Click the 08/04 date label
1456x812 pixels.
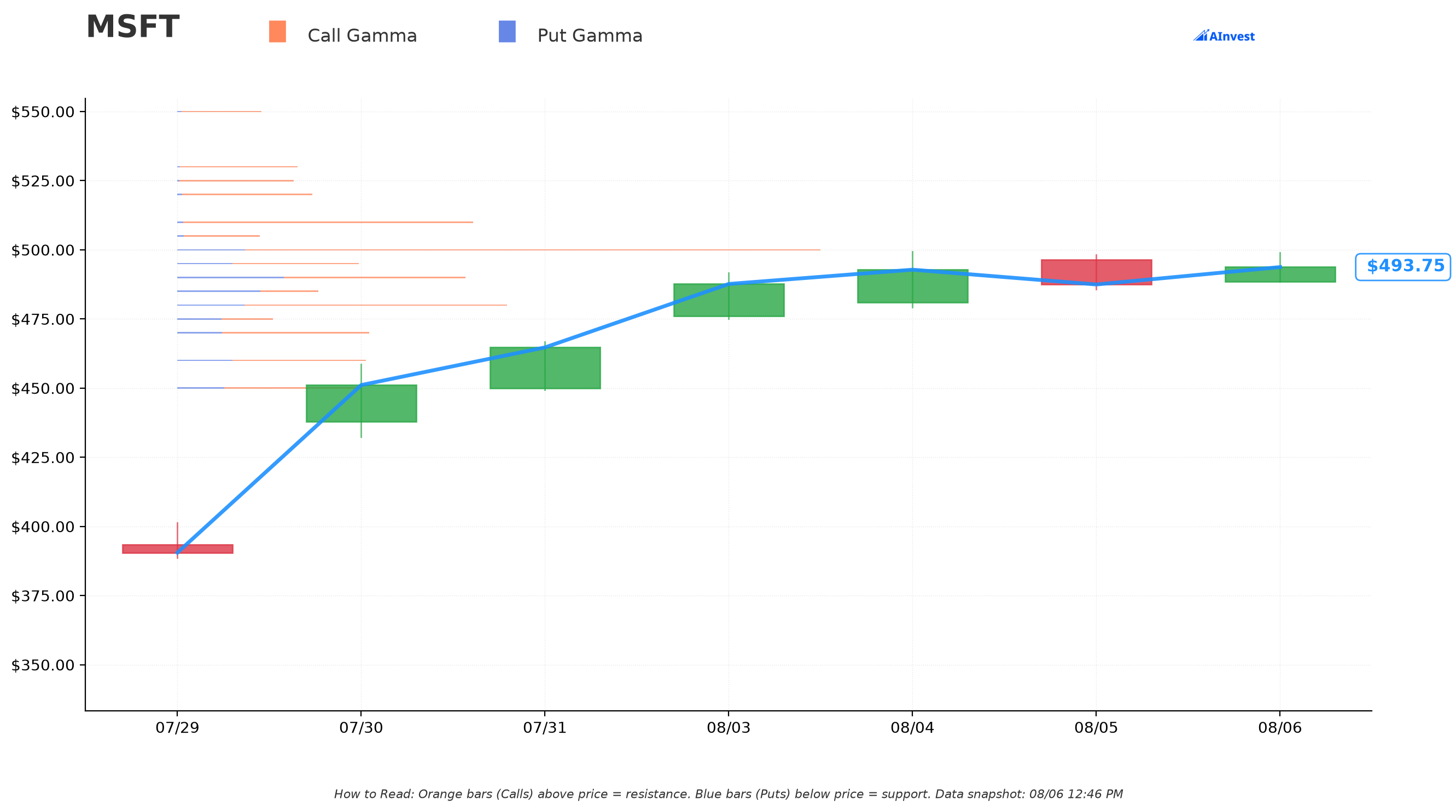click(912, 728)
